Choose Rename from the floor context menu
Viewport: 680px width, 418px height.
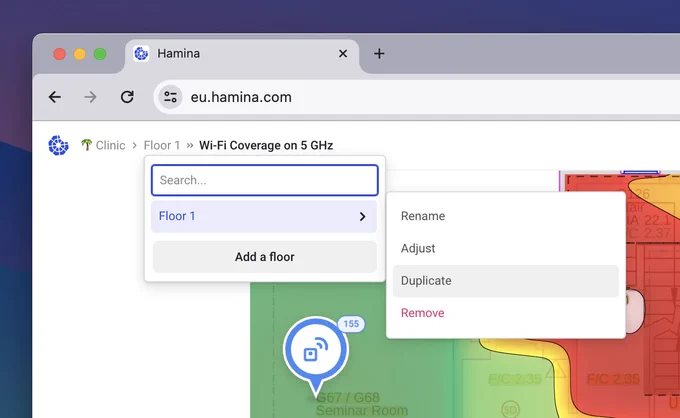point(506,216)
